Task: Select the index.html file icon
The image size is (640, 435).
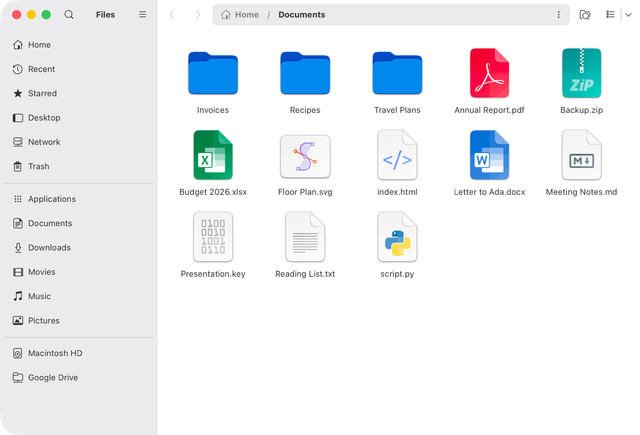Action: [x=397, y=155]
